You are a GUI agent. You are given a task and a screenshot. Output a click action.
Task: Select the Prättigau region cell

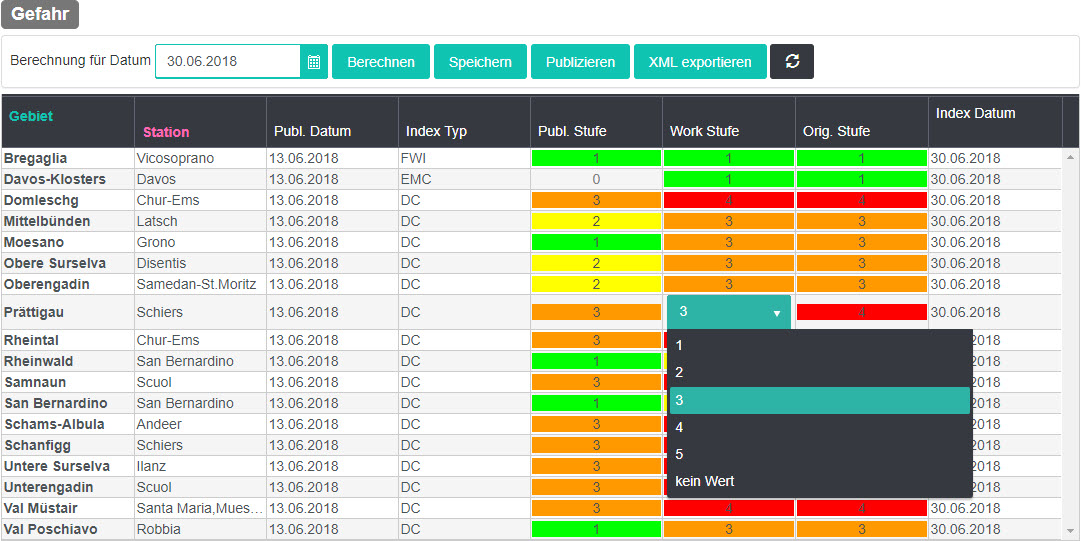[68, 312]
